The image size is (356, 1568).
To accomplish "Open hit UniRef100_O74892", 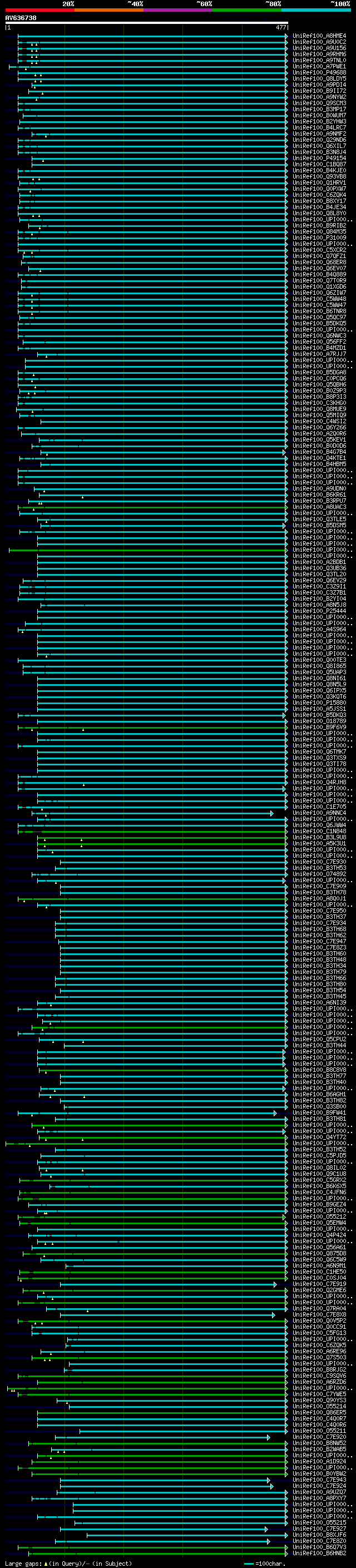I will click(x=319, y=874).
